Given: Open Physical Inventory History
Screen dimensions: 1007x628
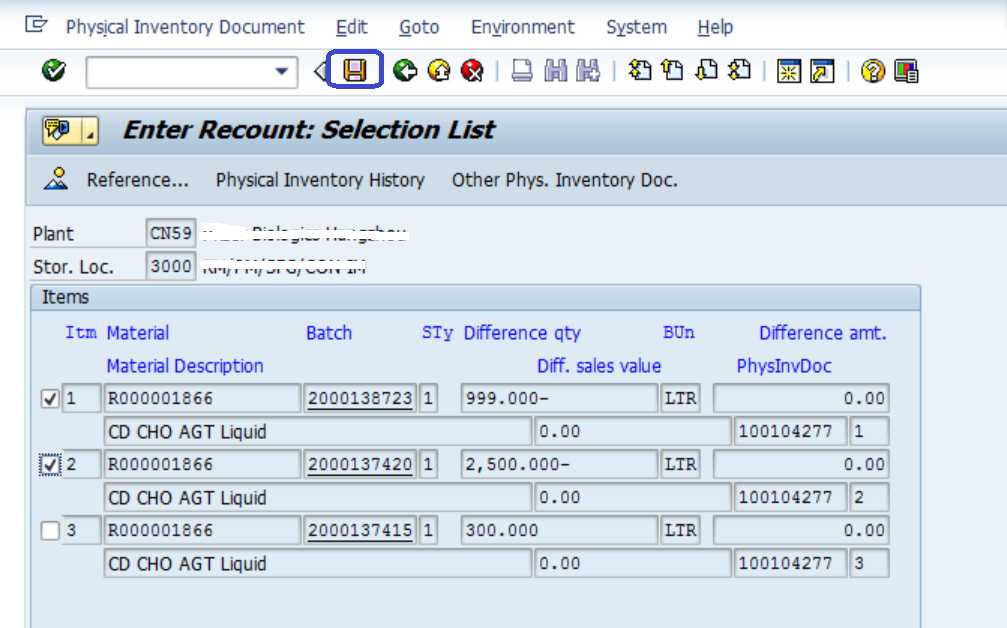Looking at the screenshot, I should point(320,180).
